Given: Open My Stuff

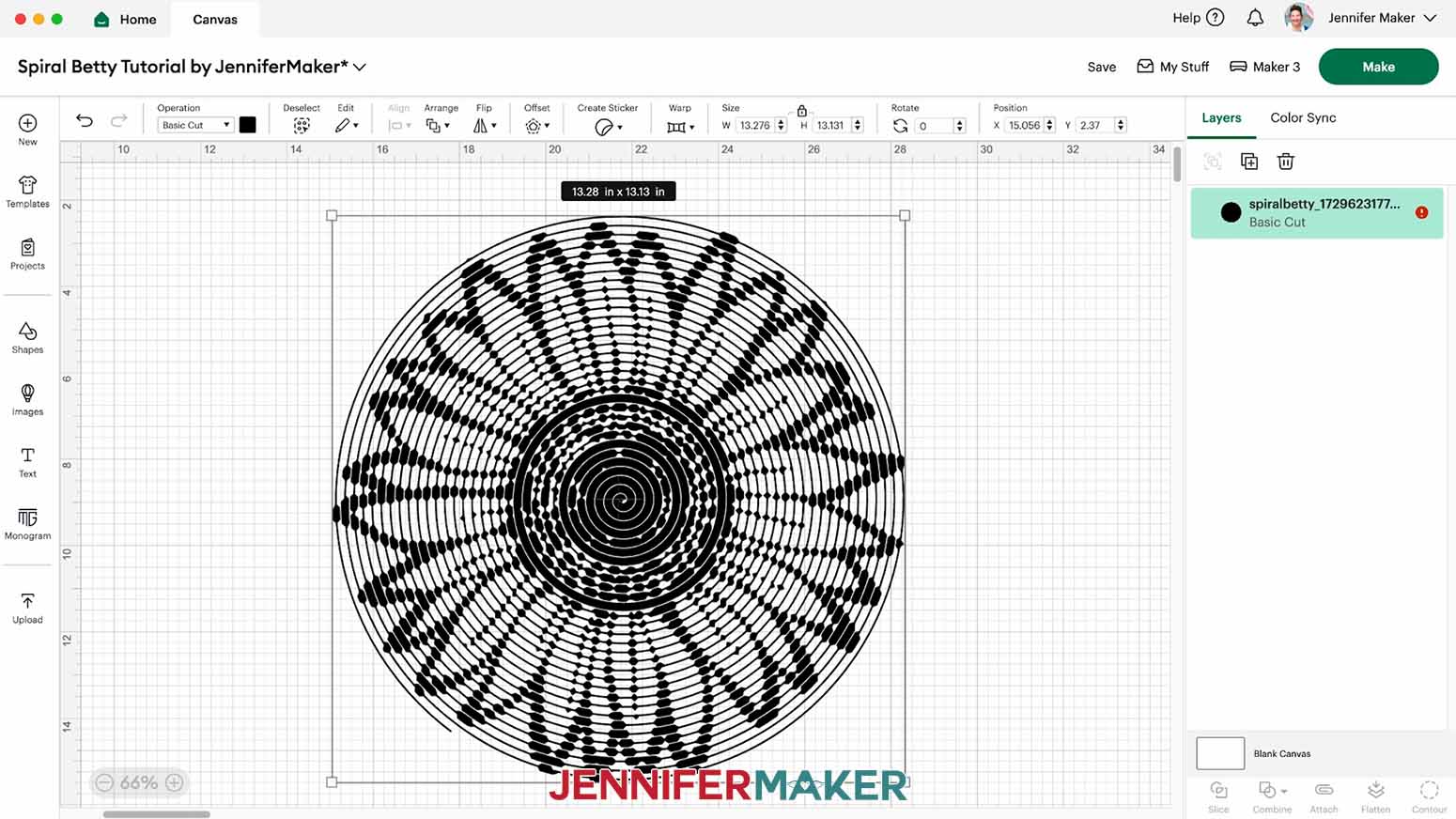Looking at the screenshot, I should pyautogui.click(x=1172, y=67).
